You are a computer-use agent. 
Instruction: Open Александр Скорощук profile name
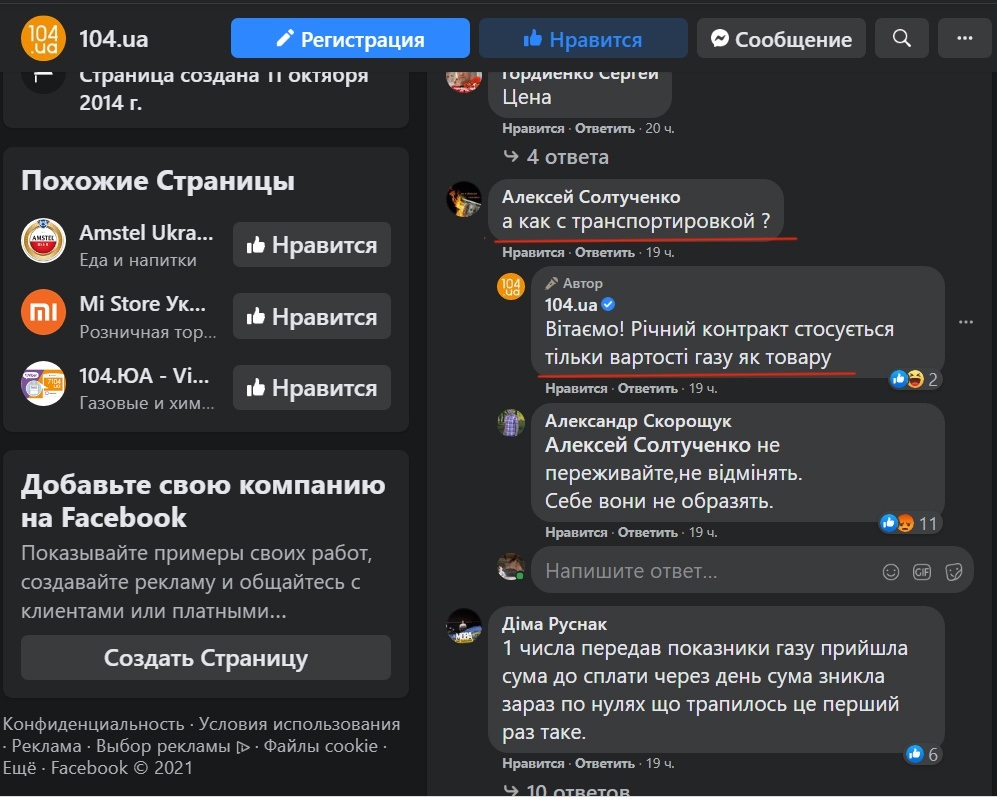click(638, 421)
